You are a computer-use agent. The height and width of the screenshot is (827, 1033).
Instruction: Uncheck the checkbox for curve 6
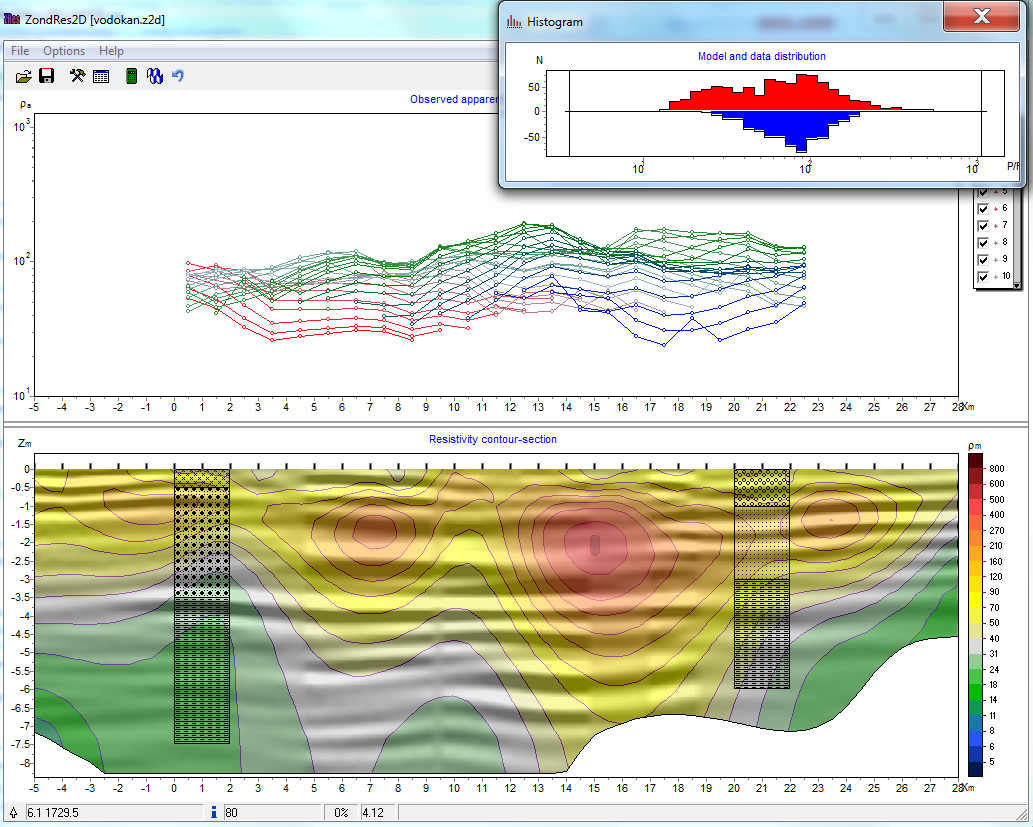983,208
